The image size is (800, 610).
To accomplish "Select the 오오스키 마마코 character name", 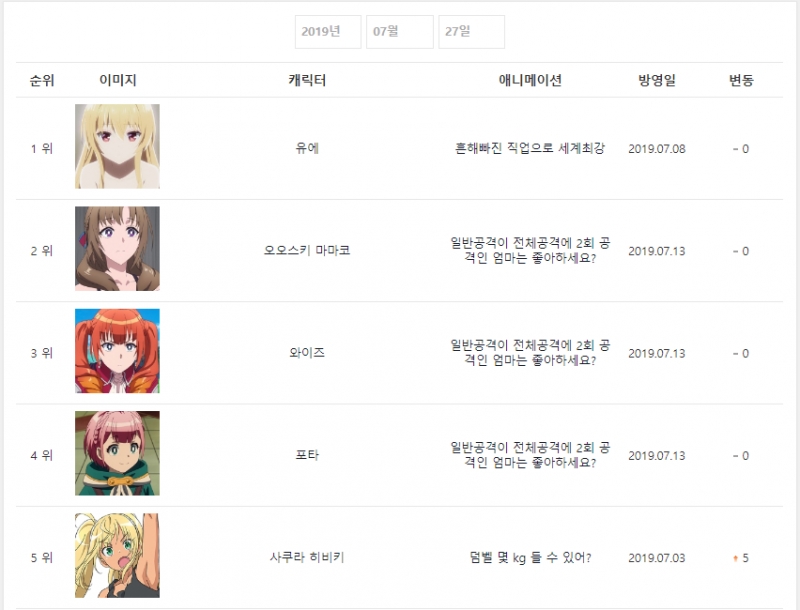I will pyautogui.click(x=307, y=250).
